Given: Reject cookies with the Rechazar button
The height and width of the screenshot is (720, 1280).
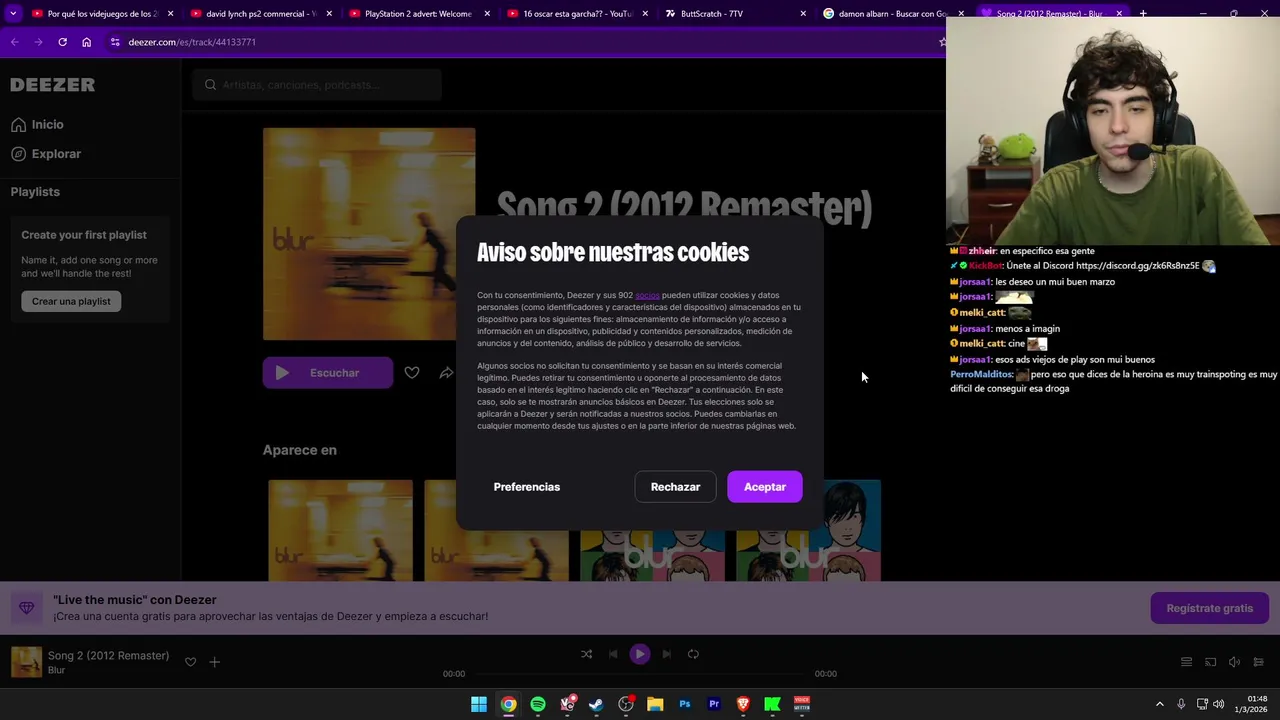Looking at the screenshot, I should point(675,487).
